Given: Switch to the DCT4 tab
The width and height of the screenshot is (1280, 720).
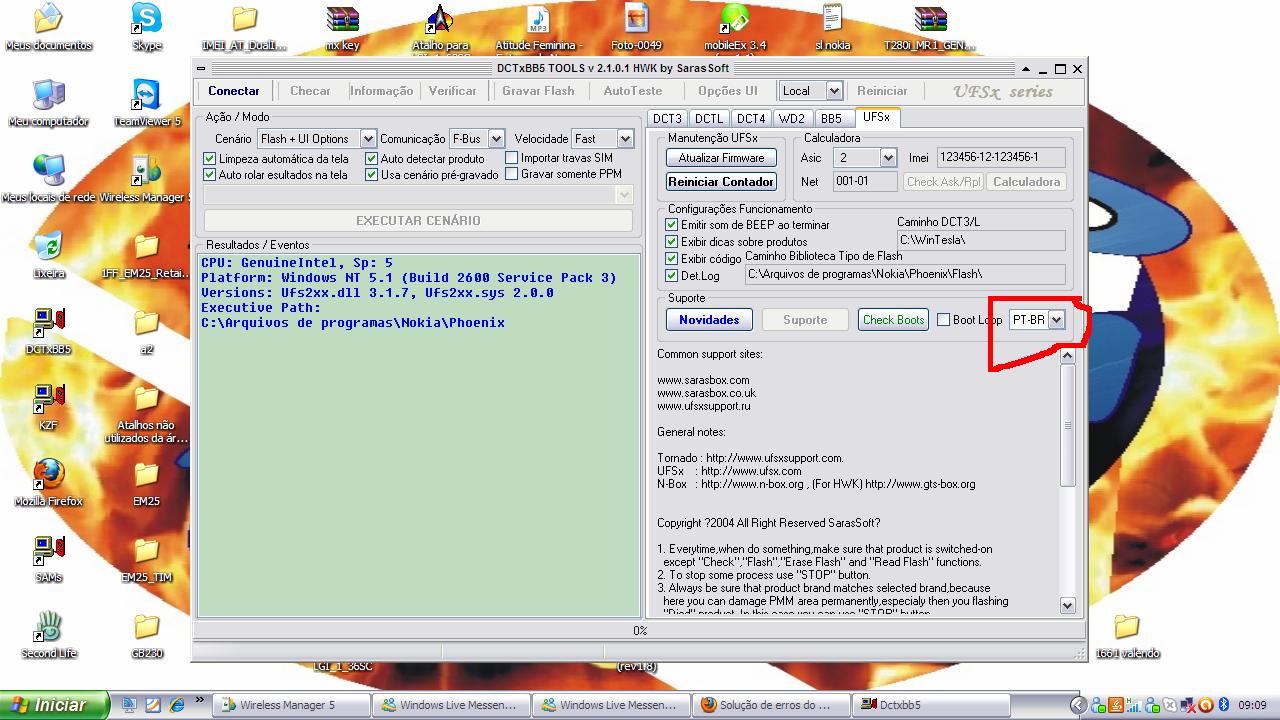Looking at the screenshot, I should (751, 118).
